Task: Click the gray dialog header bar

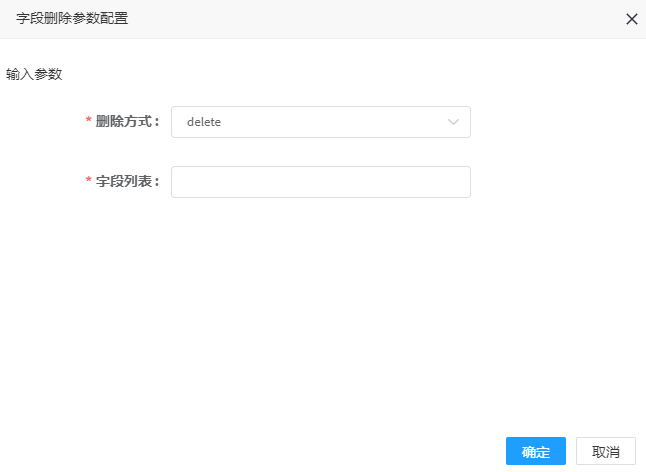Action: [x=323, y=19]
